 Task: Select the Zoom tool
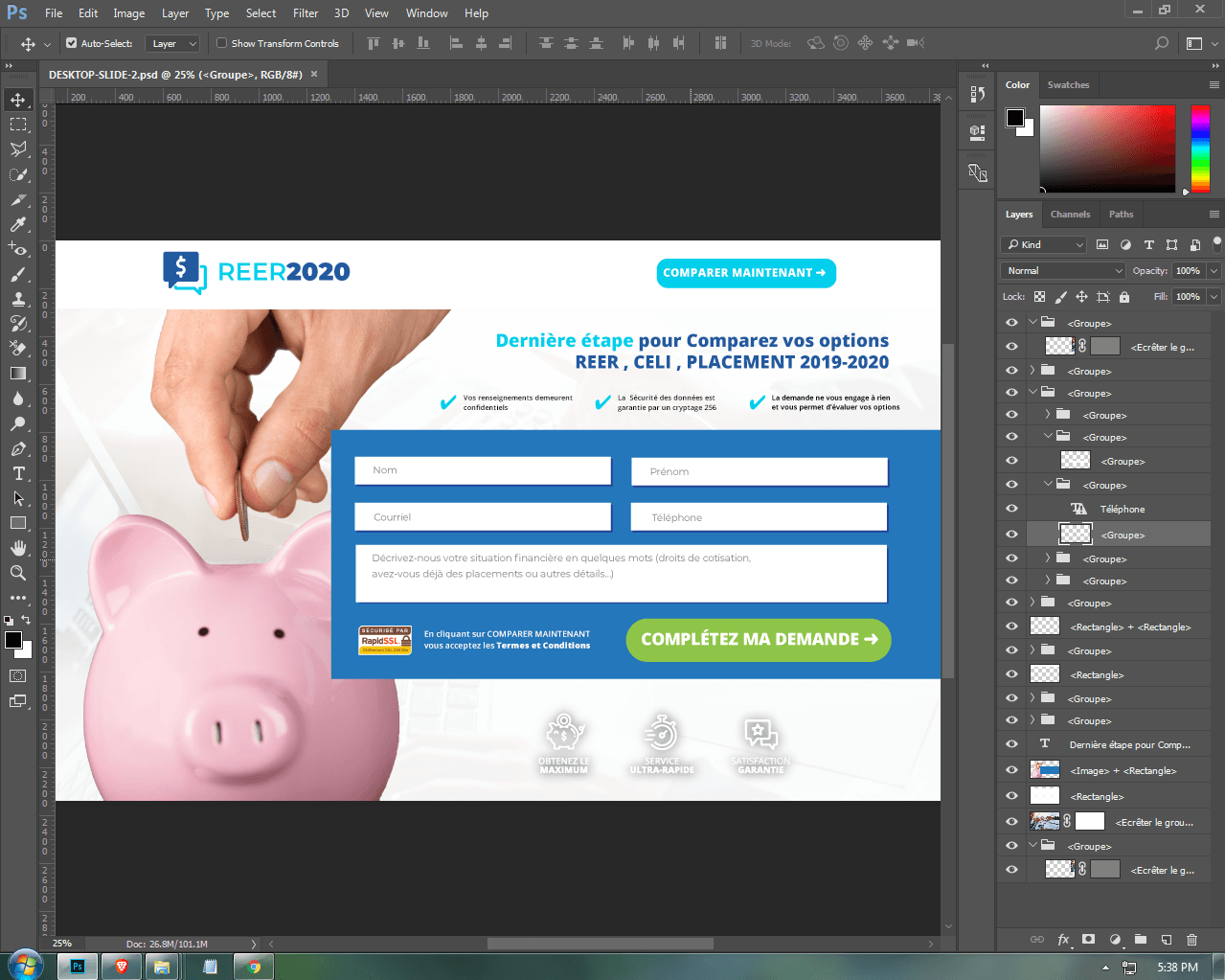pos(18,573)
